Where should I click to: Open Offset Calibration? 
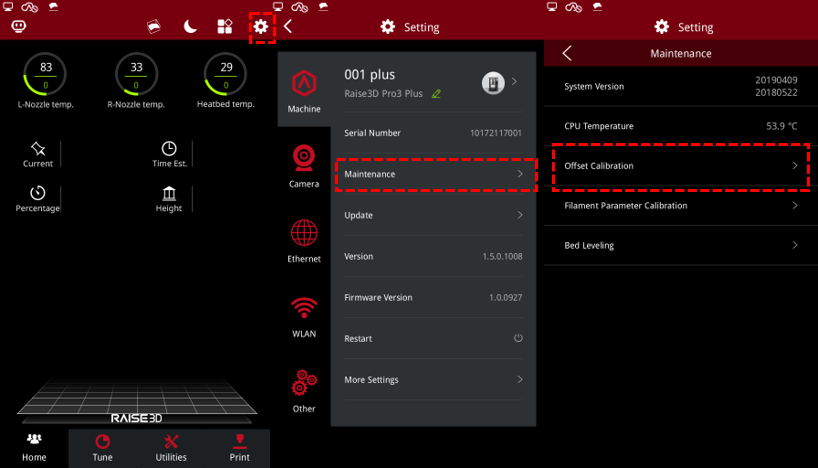click(x=680, y=166)
